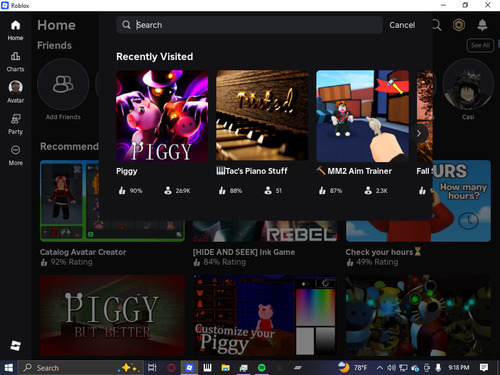Viewport: 500px width, 375px height.
Task: Open the Opera browser taskbar icon
Action: (171, 368)
